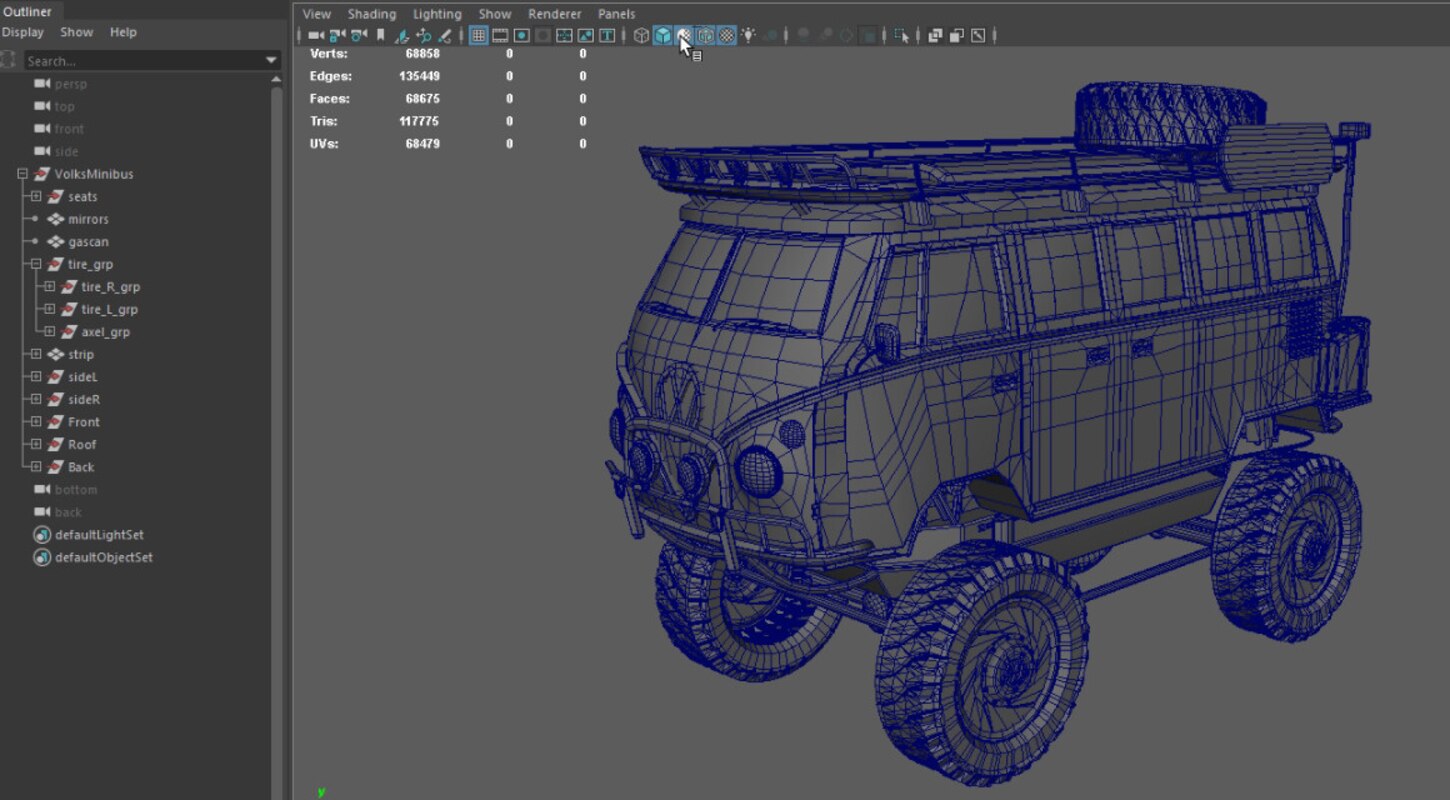Toggle Wireframe on Shaded display
This screenshot has height=800, width=1450.
(705, 36)
